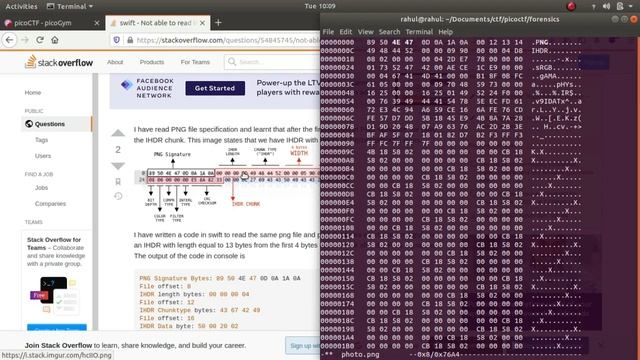Screen dimensions: 640x360
Task: Open the Products link in header
Action: coord(151,62)
